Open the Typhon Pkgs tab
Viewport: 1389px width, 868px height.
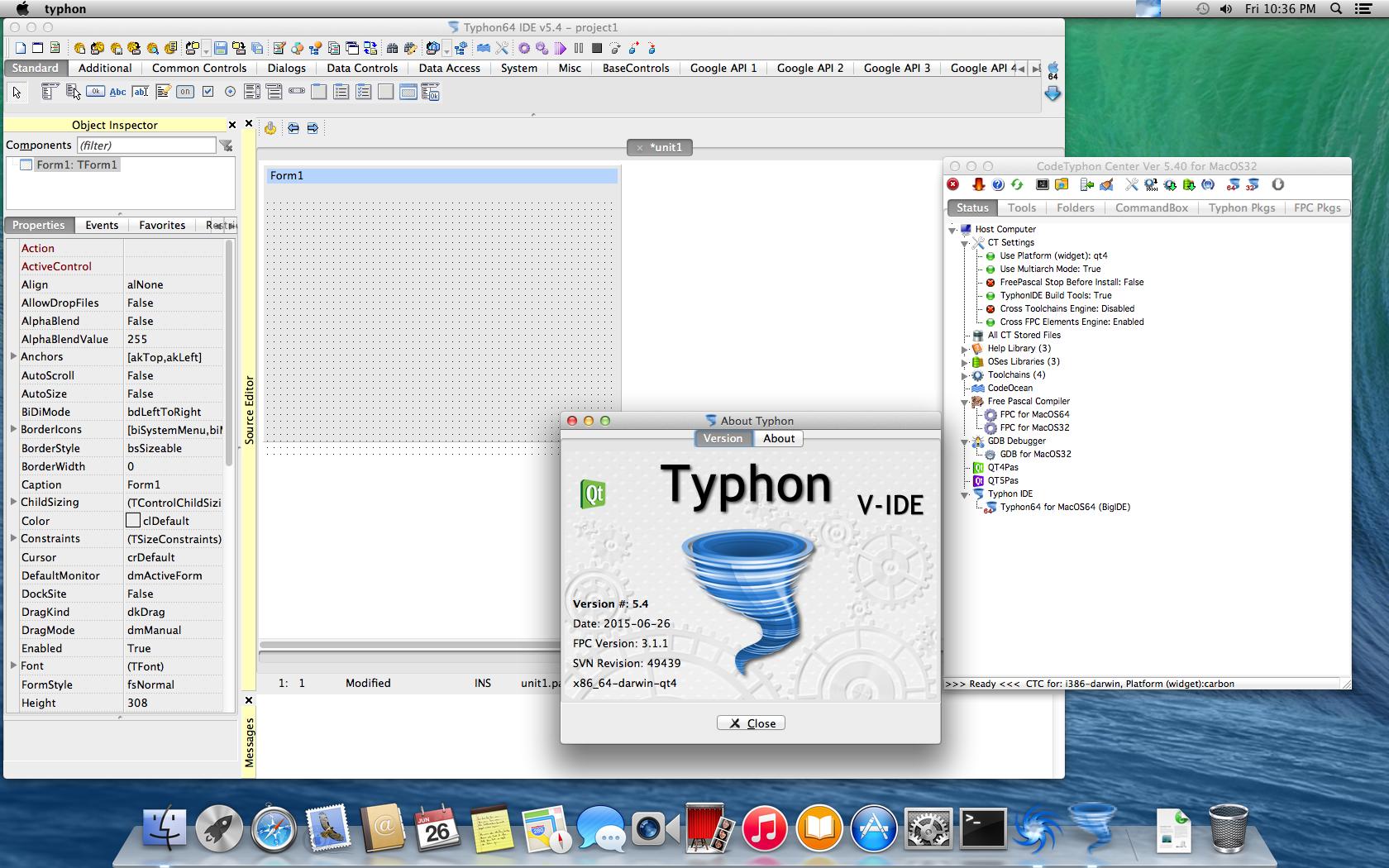point(1242,207)
